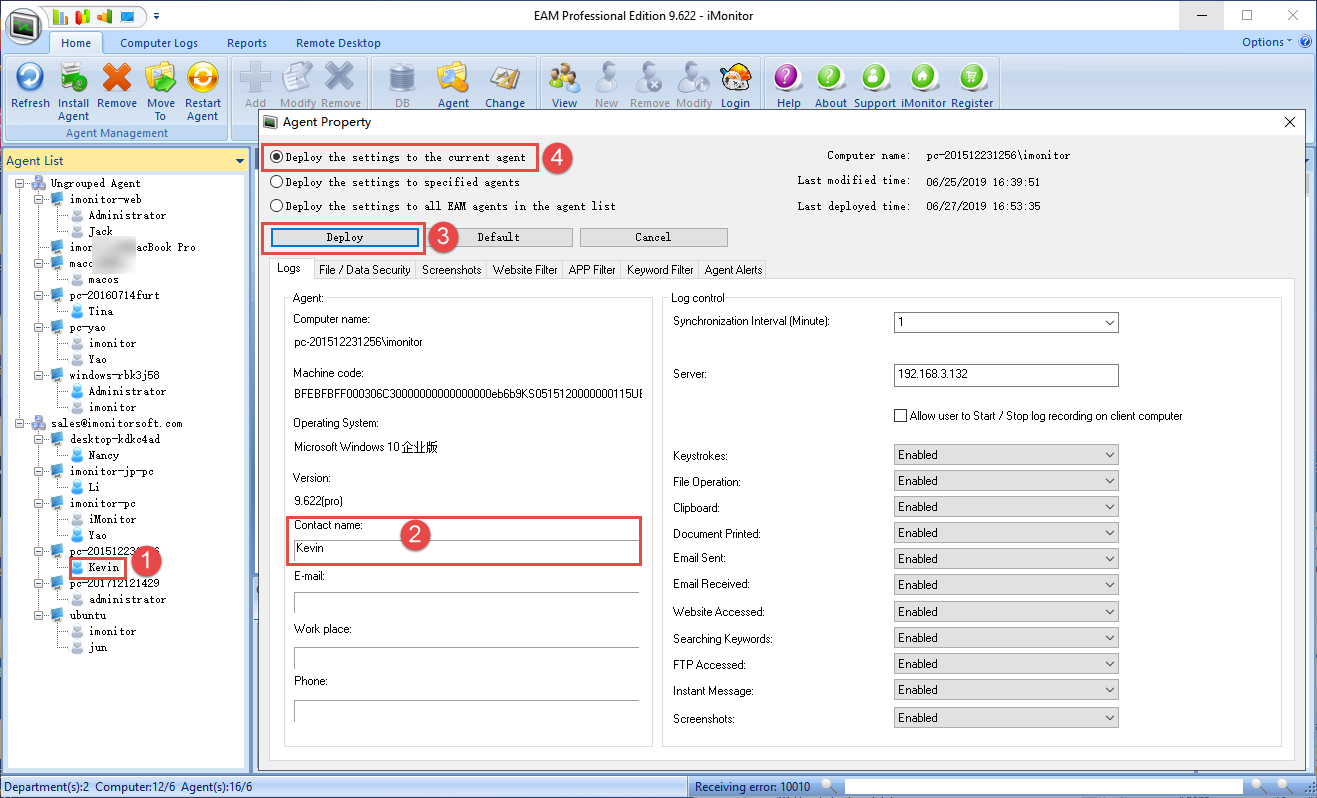The width and height of the screenshot is (1317, 798).
Task: Click the Agent folder icon in the ribbon
Action: point(453,78)
